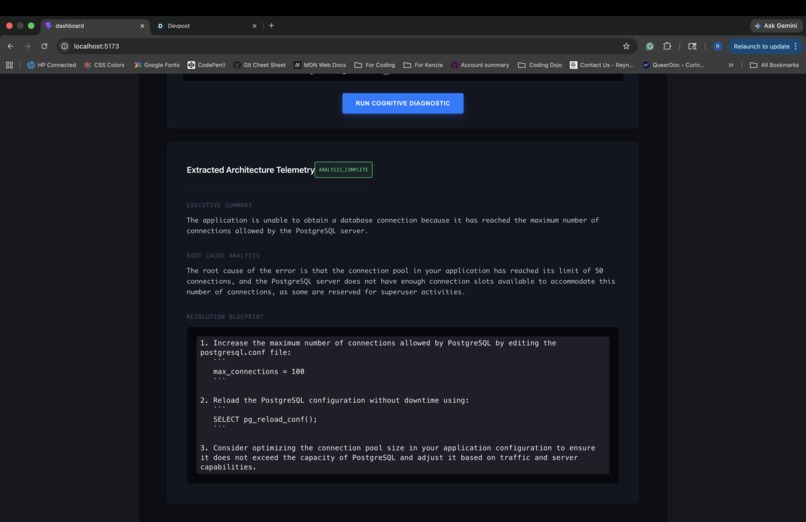Open the apps grid in bookmarks bar

tap(9, 65)
